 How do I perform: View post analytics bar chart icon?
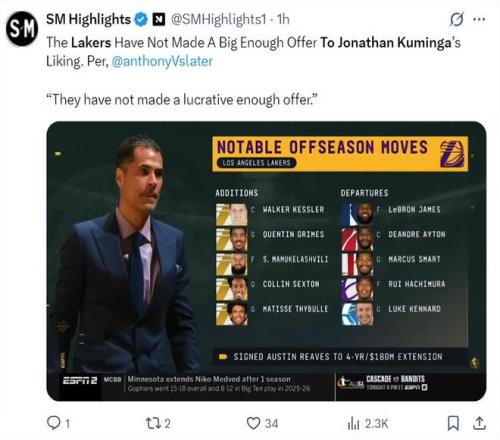pos(353,424)
